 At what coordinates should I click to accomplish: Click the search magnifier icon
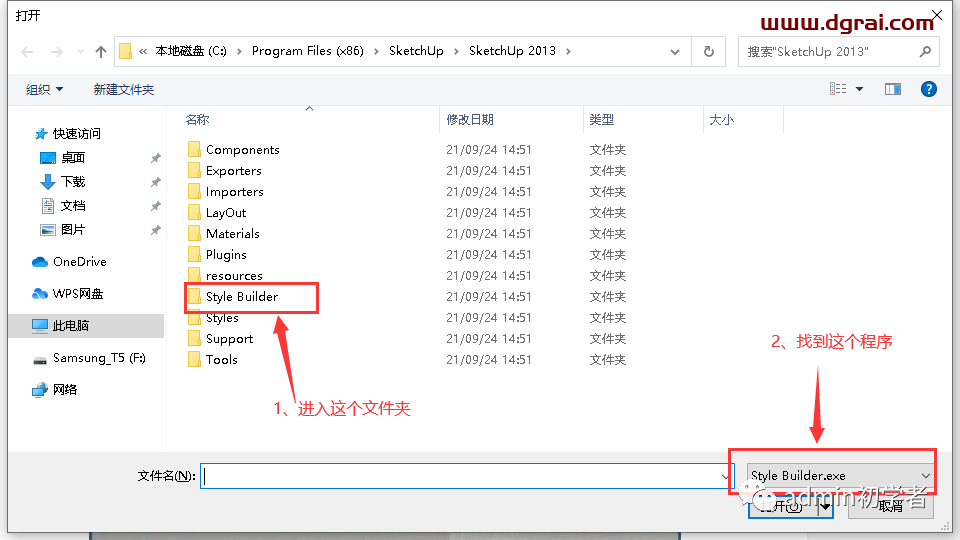[925, 52]
